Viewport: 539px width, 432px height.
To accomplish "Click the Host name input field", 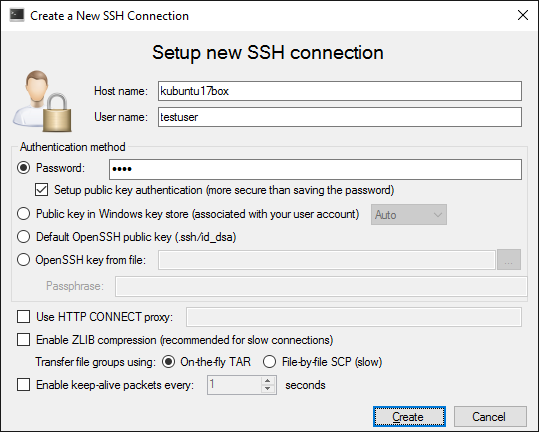I will 340,91.
